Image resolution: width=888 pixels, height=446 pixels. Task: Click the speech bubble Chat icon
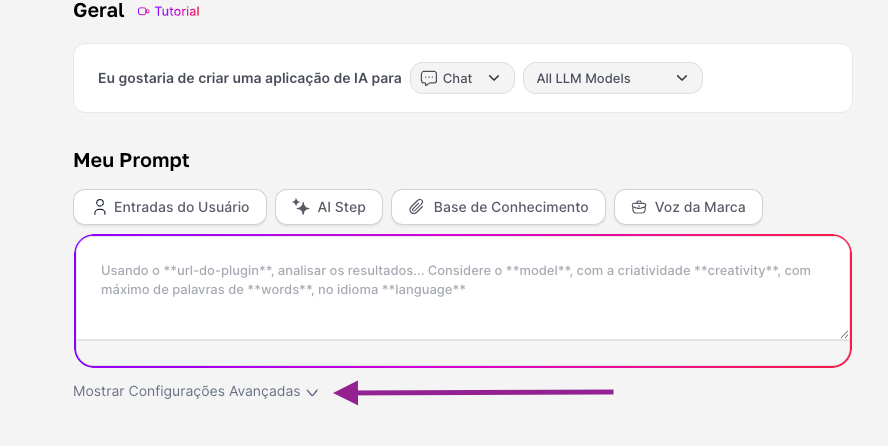pos(428,78)
